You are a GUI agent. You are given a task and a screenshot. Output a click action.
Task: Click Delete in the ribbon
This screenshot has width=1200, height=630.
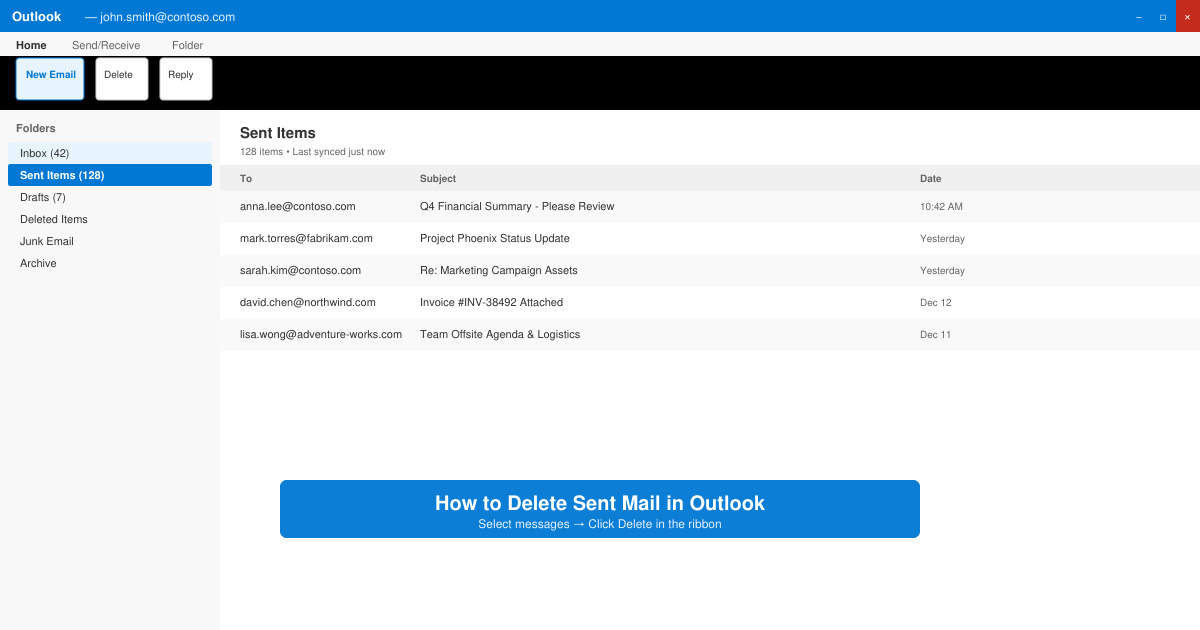pyautogui.click(x=122, y=79)
